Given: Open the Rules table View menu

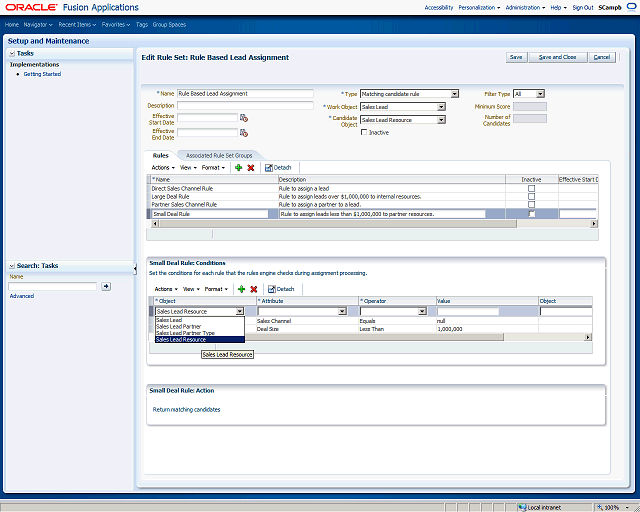Looking at the screenshot, I should [x=188, y=167].
